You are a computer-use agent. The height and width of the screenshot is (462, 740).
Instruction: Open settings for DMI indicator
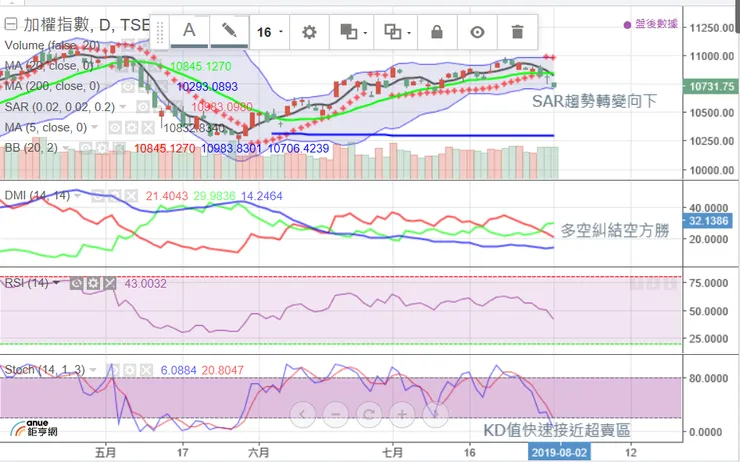[x=114, y=196]
